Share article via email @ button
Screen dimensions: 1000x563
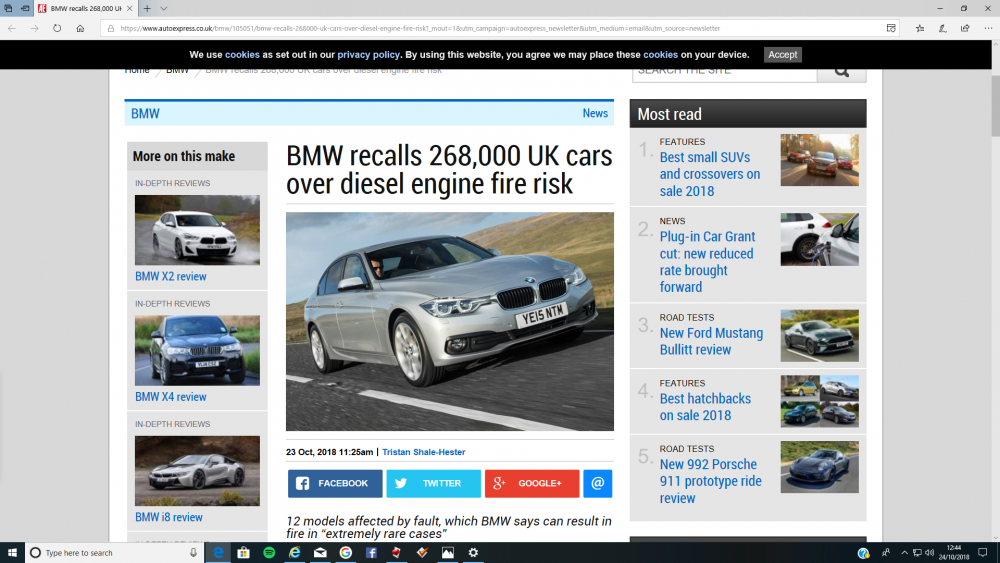[x=598, y=483]
